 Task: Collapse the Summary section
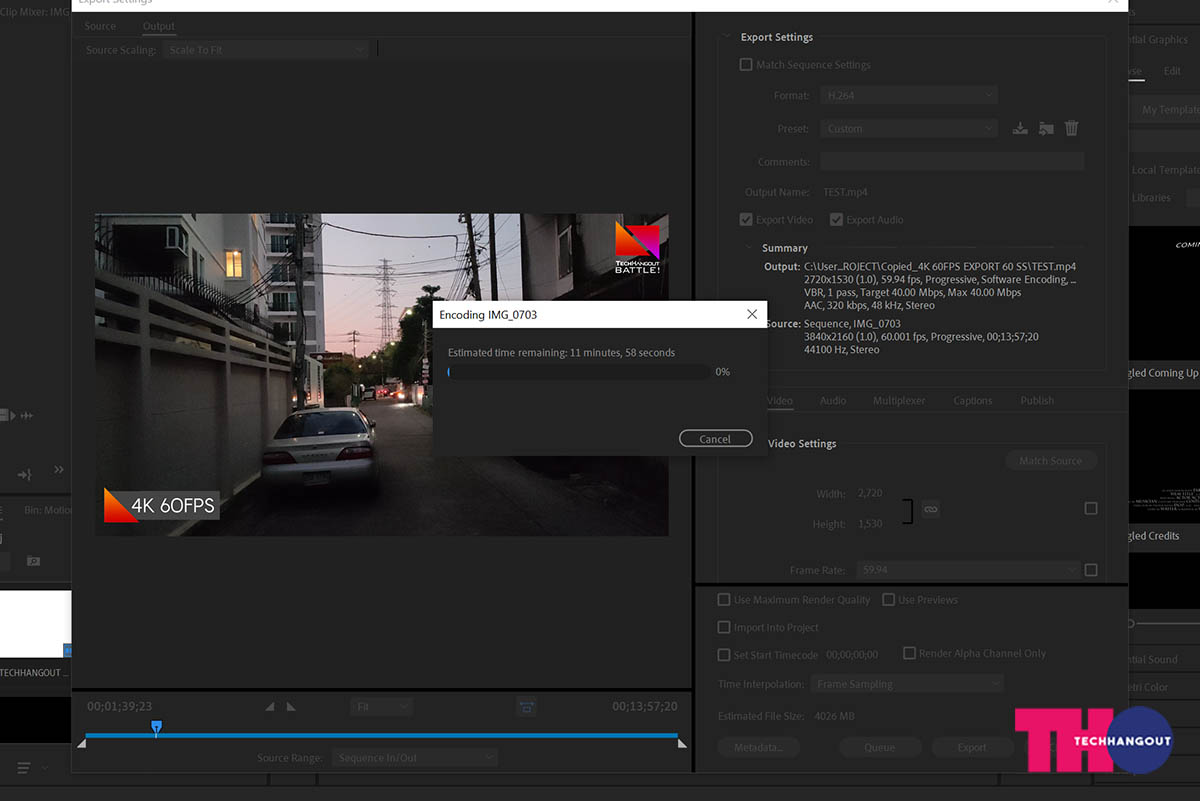749,248
